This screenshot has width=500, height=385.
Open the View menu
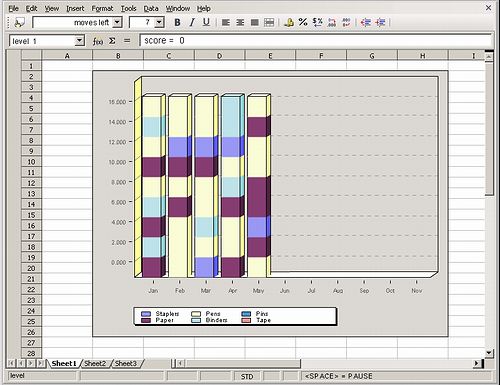click(x=52, y=8)
